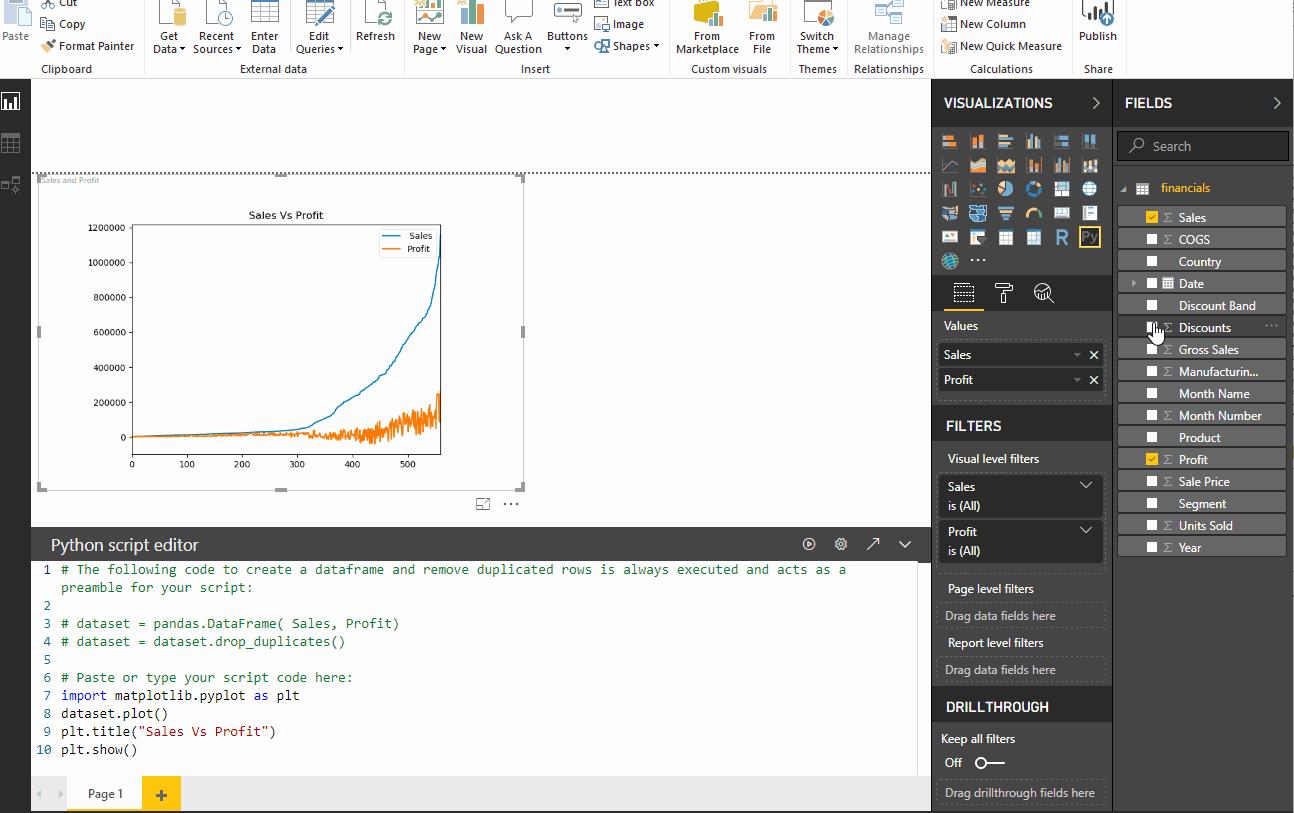1294x813 pixels.
Task: Uncheck the Profit field checkbox
Action: pyautogui.click(x=1152, y=459)
